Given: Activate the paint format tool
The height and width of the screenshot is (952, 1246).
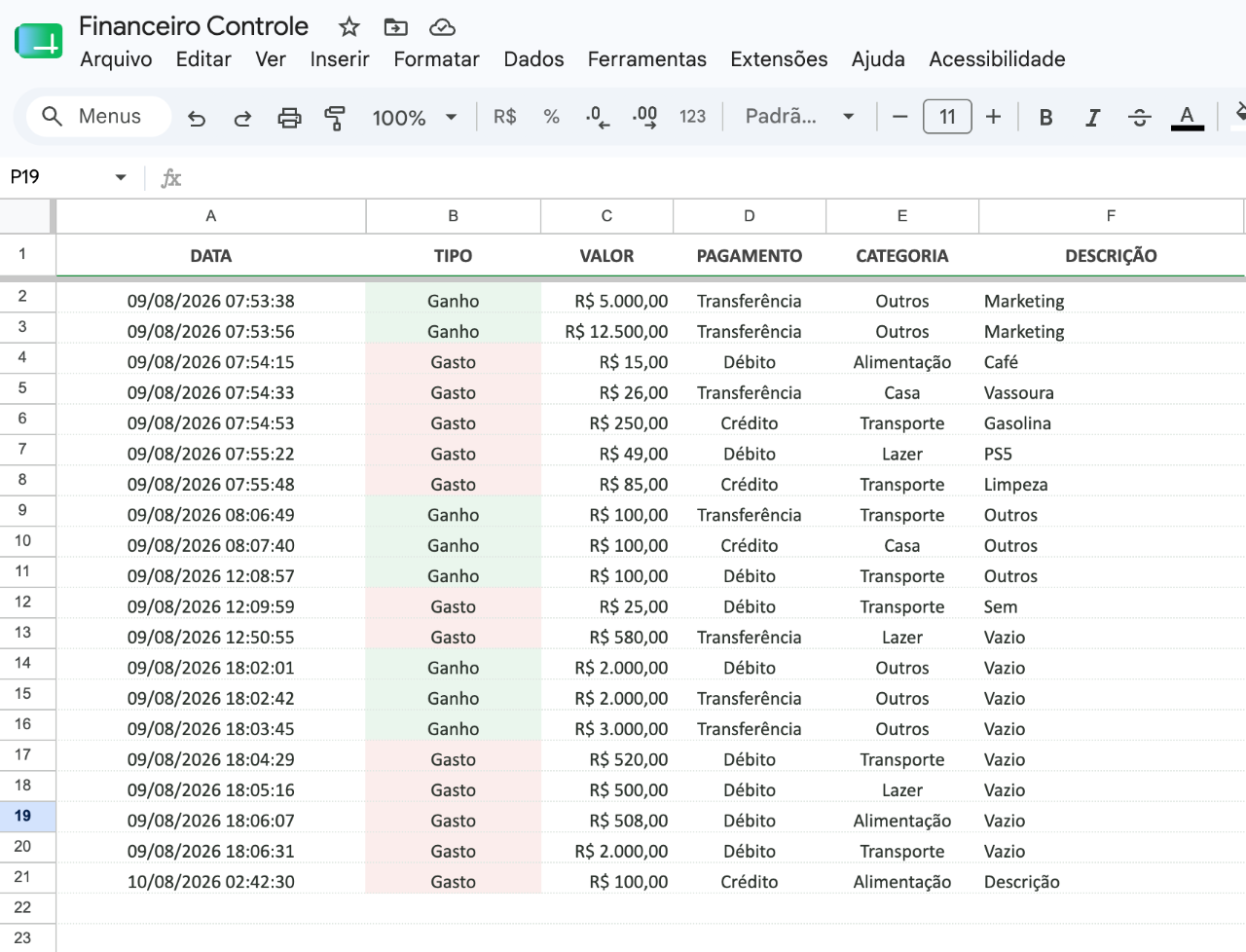Looking at the screenshot, I should pyautogui.click(x=335, y=118).
